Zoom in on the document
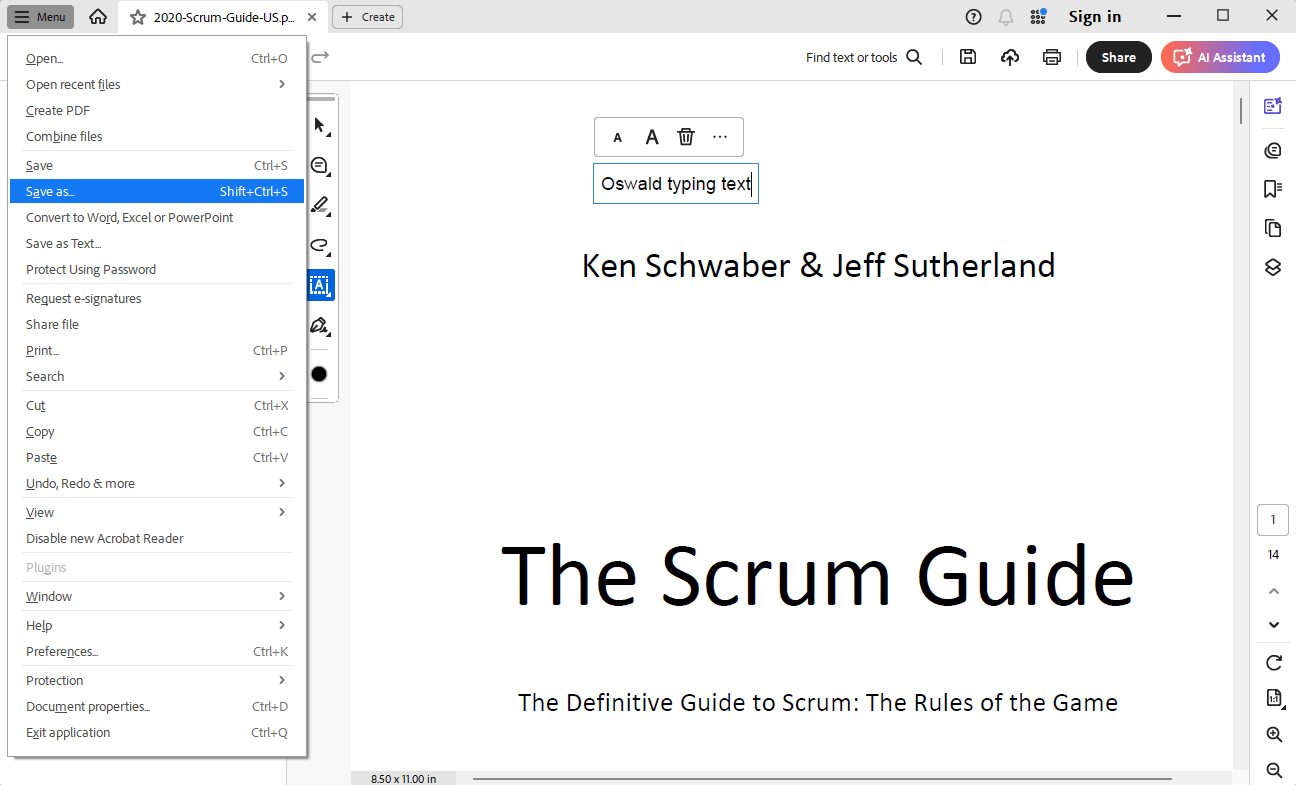 (1274, 734)
